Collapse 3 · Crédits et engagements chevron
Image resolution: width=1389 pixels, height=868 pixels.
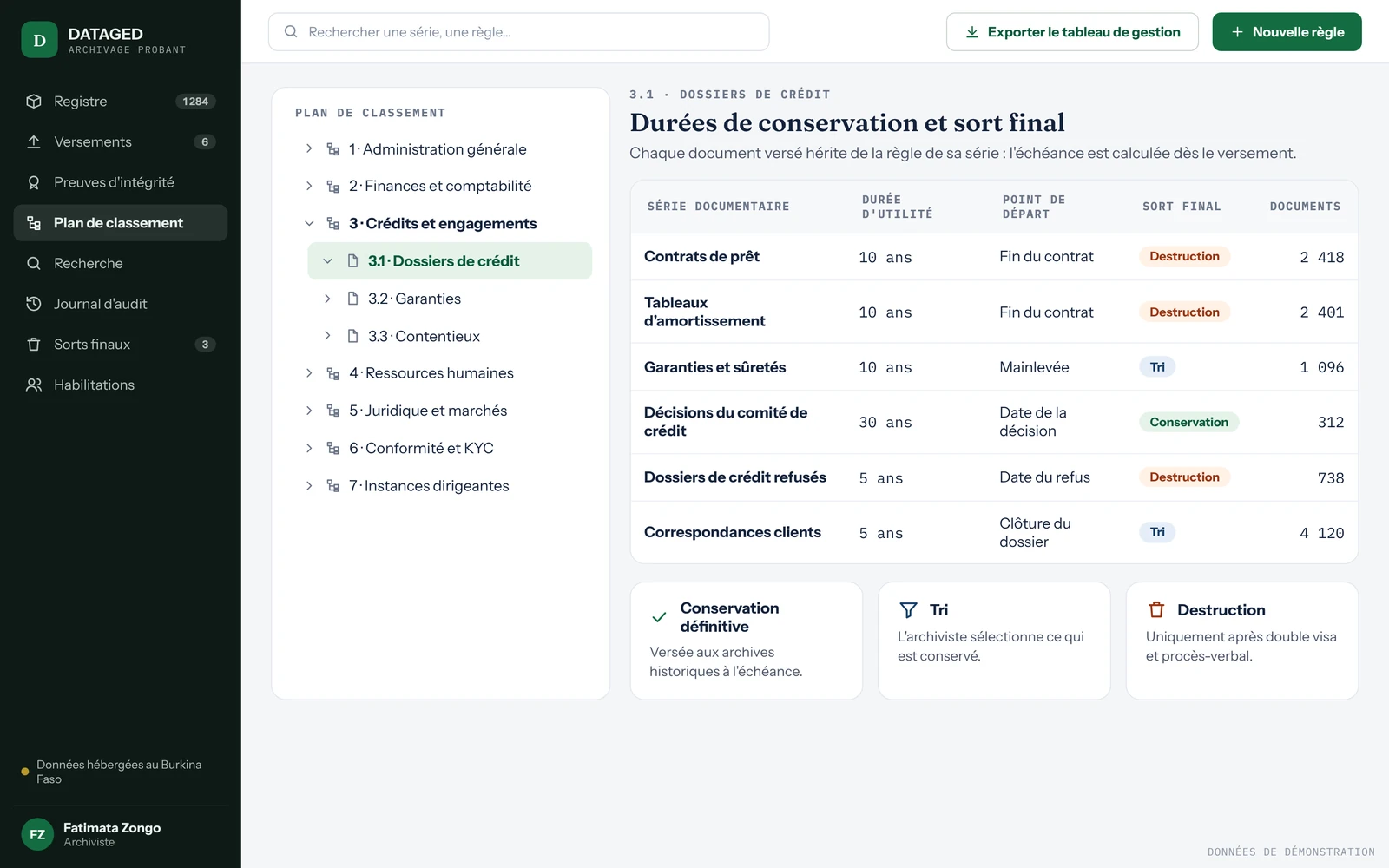coord(309,223)
